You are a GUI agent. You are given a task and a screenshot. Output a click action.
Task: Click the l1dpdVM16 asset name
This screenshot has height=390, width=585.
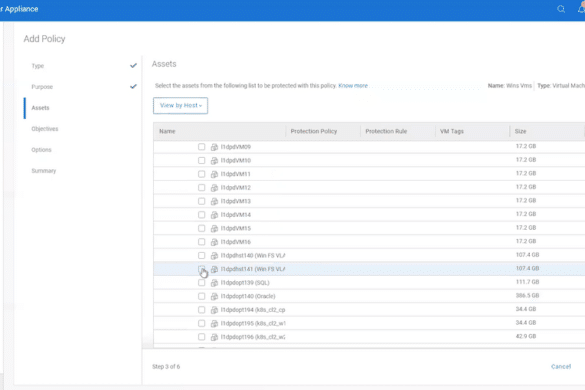point(236,242)
